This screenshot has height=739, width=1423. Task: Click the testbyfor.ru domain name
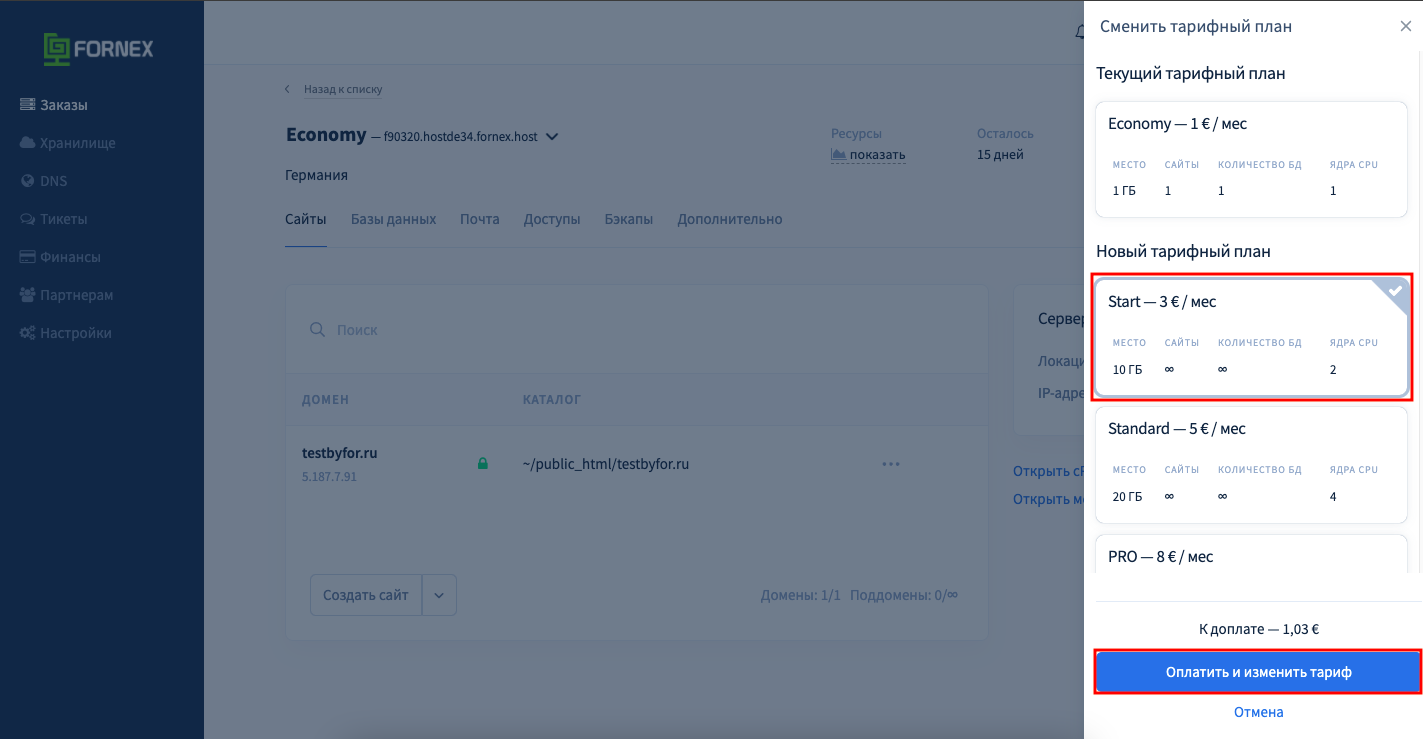[339, 453]
